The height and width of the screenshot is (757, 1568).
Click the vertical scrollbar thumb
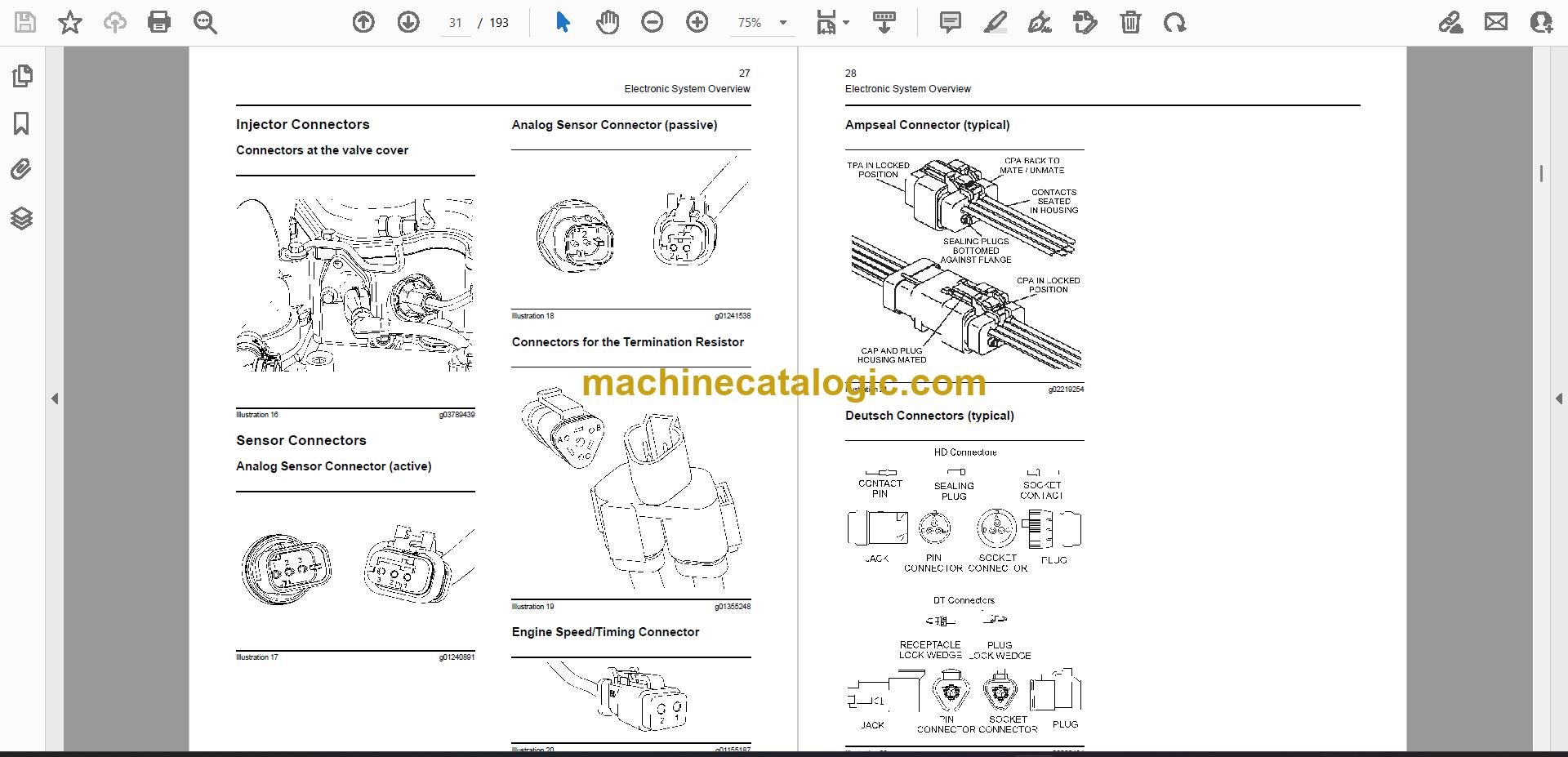click(1541, 173)
